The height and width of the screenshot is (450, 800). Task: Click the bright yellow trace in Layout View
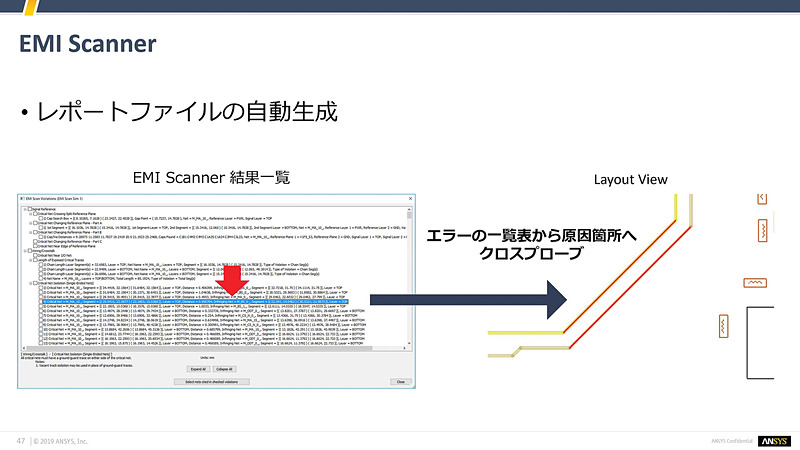tap(526, 333)
